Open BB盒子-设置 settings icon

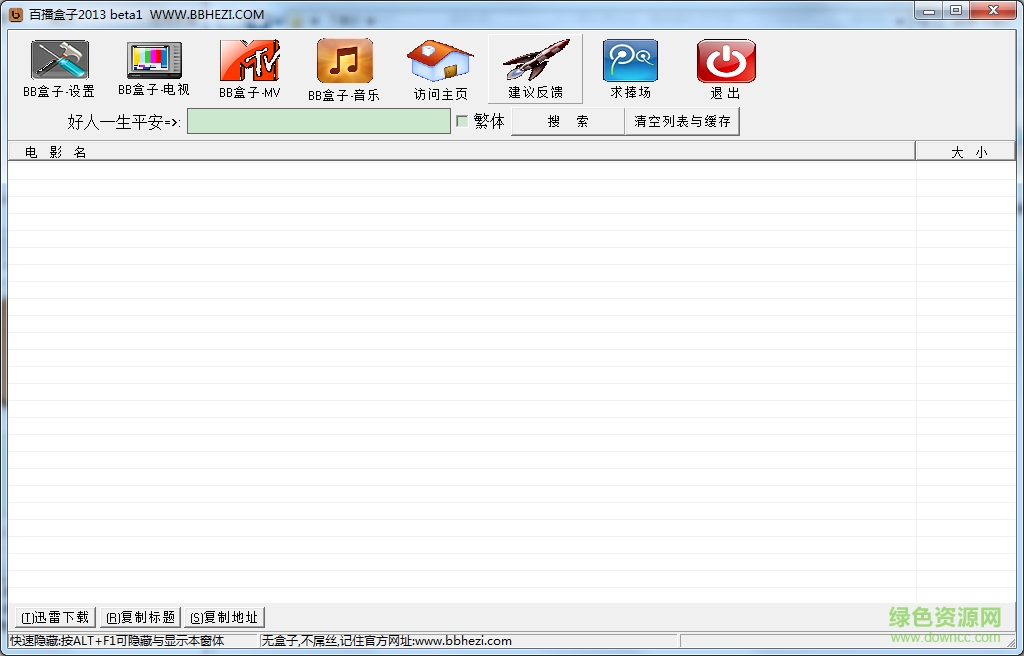[57, 68]
